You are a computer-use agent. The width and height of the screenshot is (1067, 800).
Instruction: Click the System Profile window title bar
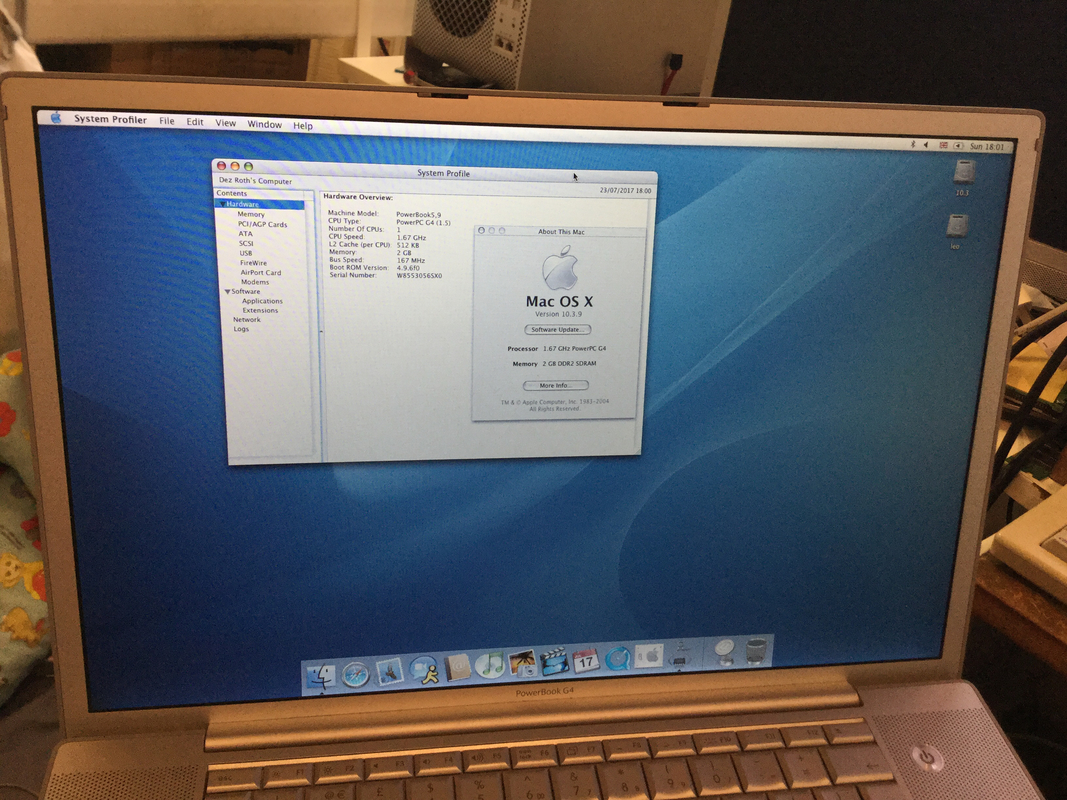(436, 170)
